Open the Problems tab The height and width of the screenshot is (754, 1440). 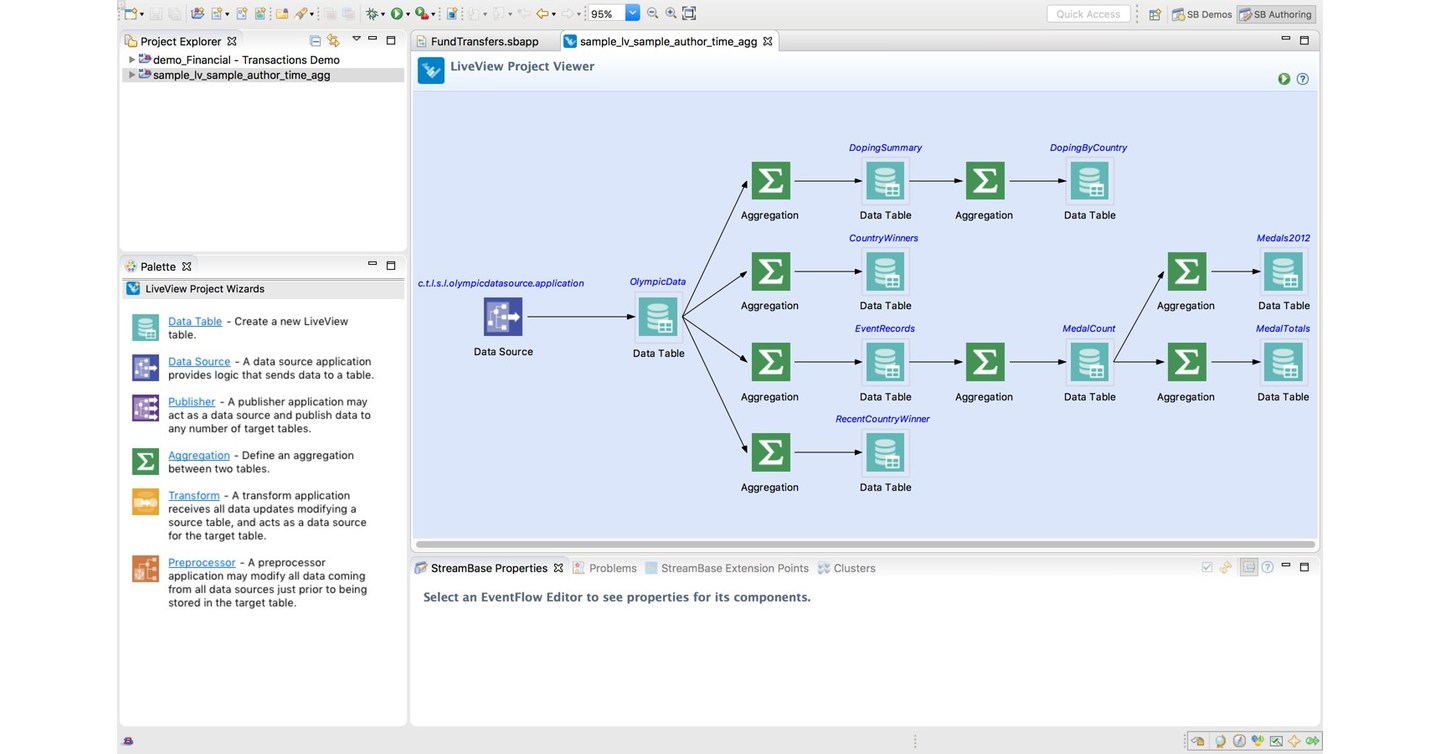point(605,568)
